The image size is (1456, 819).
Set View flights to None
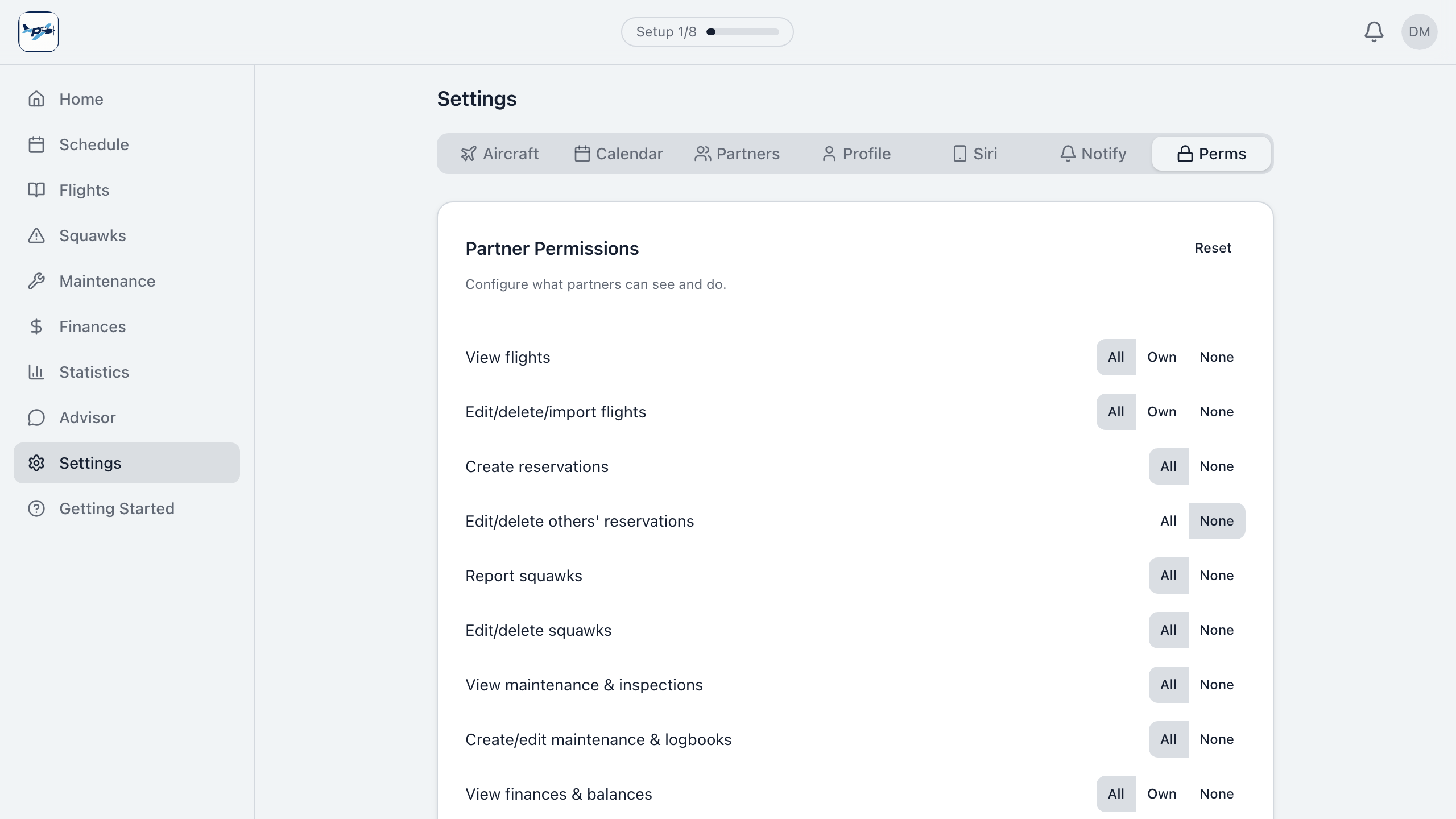pyautogui.click(x=1217, y=357)
